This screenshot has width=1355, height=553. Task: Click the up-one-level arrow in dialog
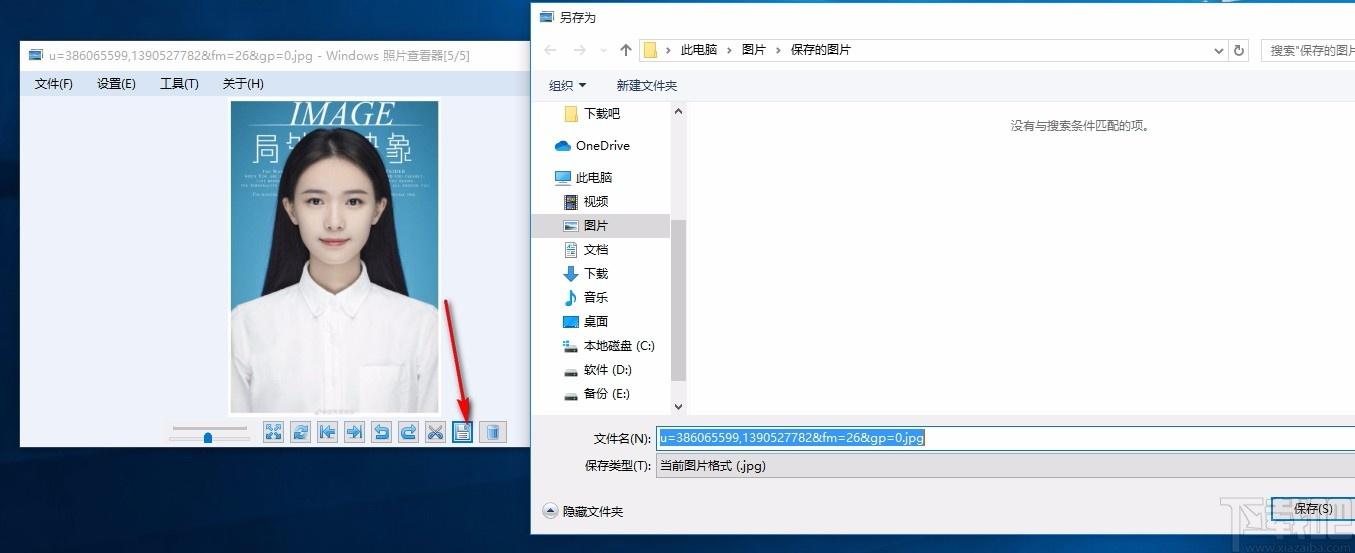point(626,50)
